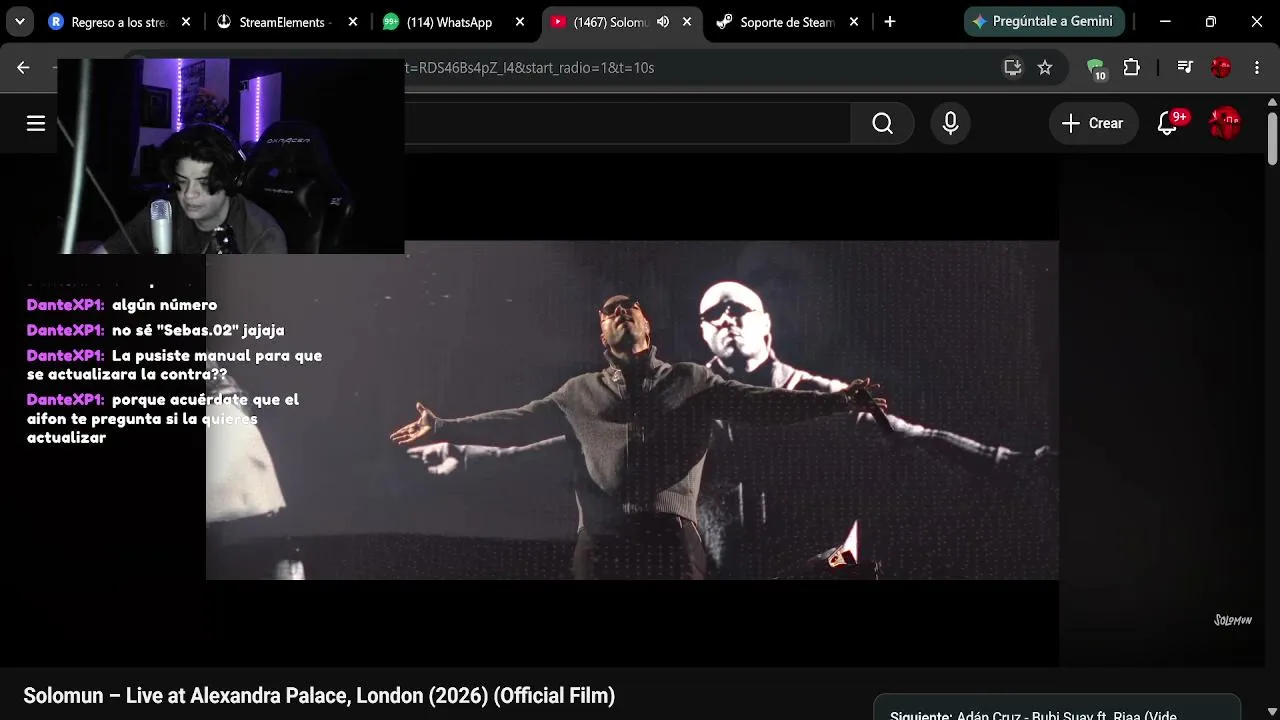Click the 'Crear' button
The height and width of the screenshot is (720, 1280).
tap(1093, 123)
